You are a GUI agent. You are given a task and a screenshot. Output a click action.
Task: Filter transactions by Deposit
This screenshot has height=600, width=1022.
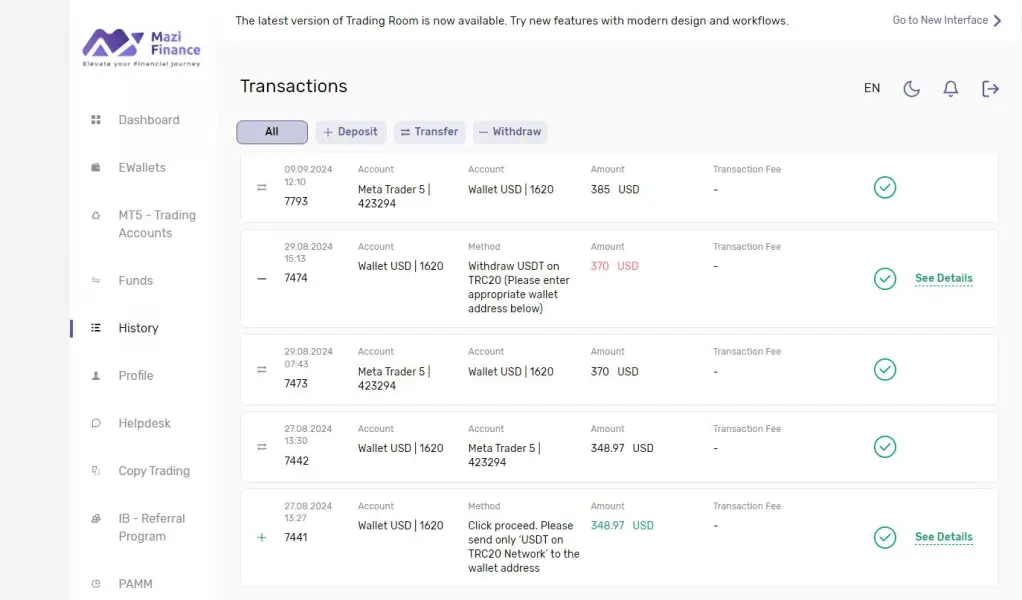click(x=351, y=132)
